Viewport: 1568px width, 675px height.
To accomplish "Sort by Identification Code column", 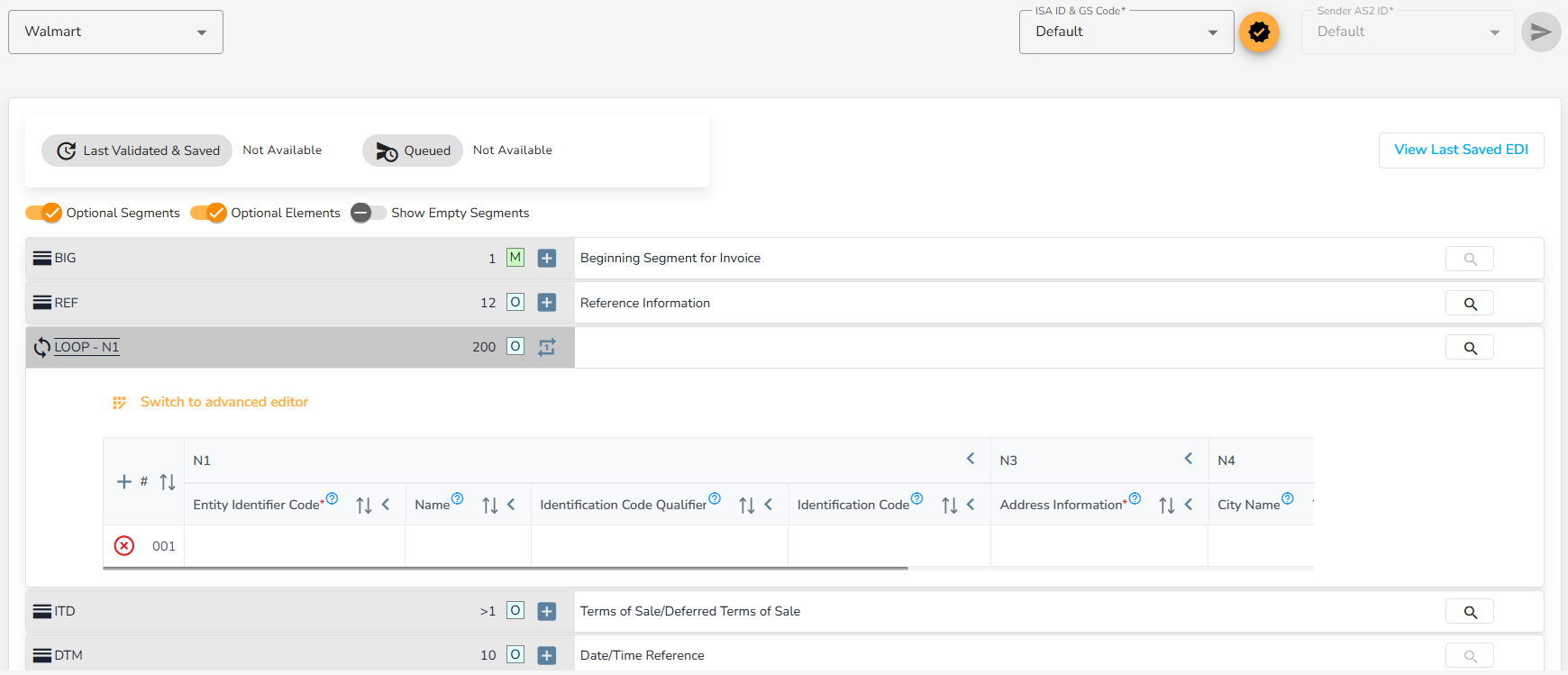I will 950,506.
